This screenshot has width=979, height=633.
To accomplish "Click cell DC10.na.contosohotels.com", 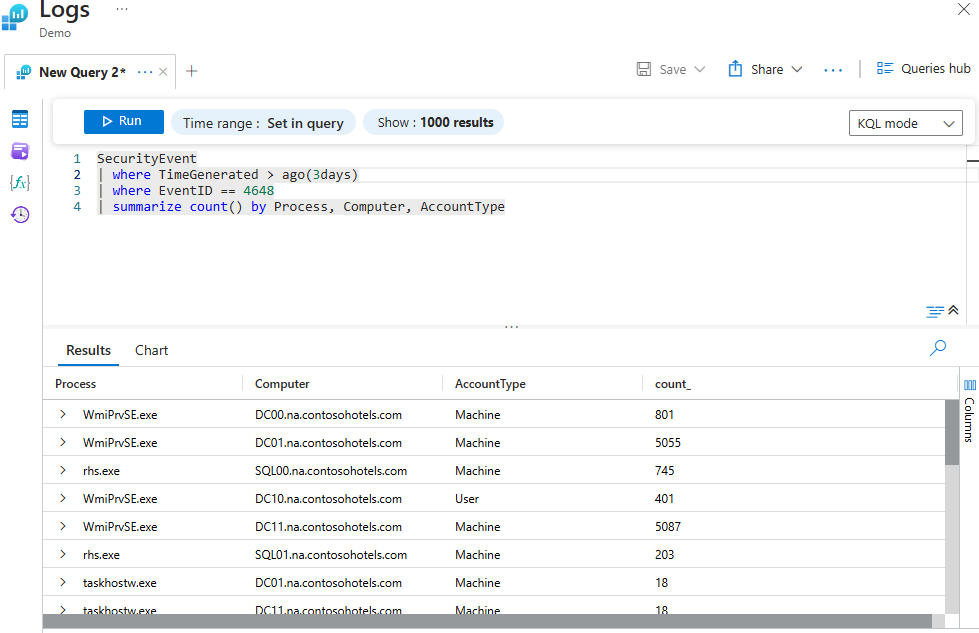I will (x=328, y=499).
